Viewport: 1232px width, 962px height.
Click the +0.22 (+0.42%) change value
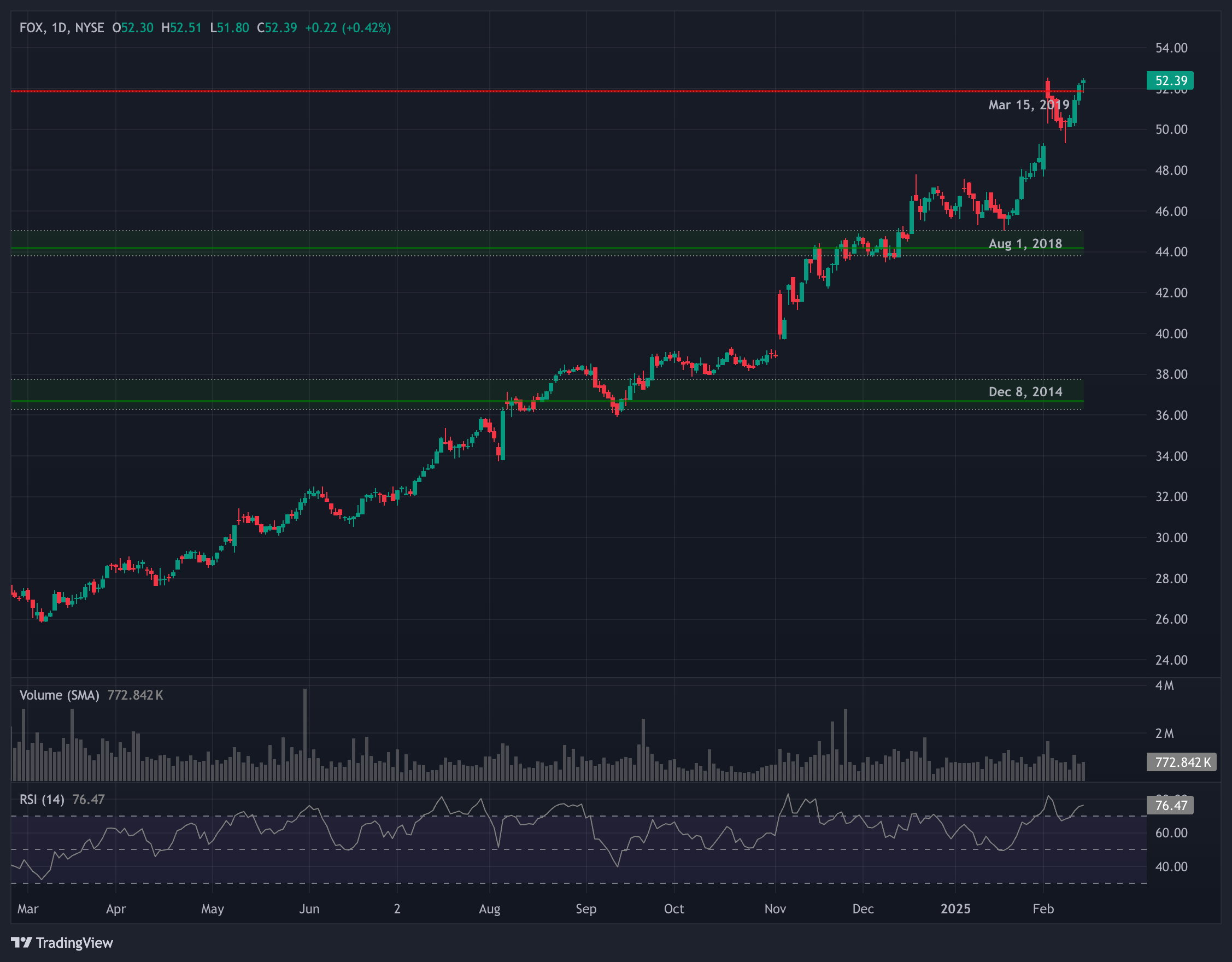348,28
